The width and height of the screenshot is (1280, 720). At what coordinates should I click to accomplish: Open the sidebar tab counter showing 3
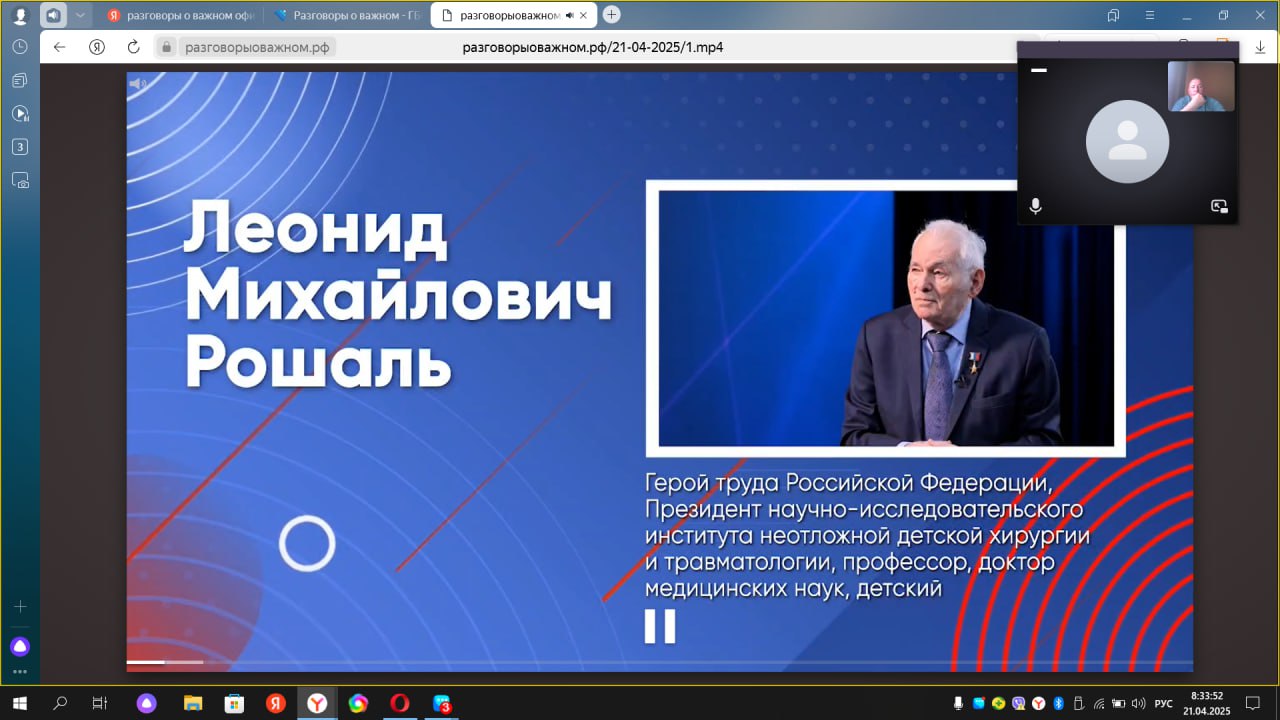coord(20,147)
